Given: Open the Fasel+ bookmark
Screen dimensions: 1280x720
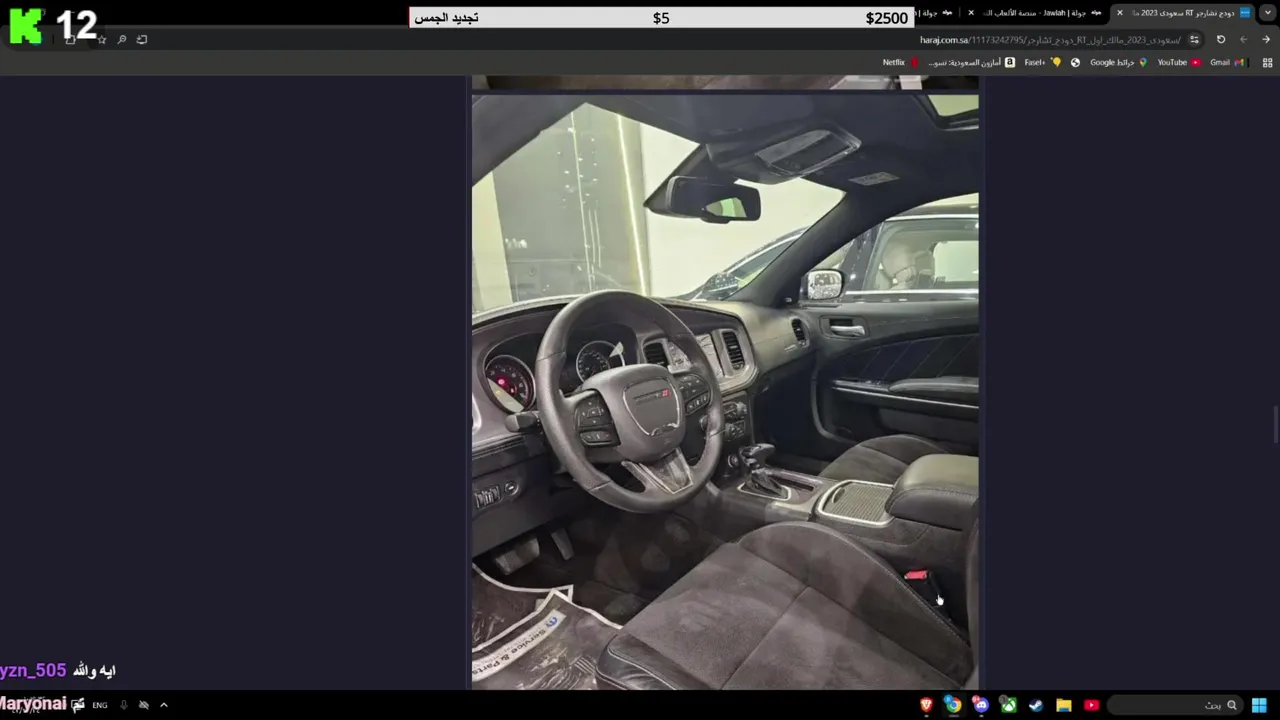Looking at the screenshot, I should (x=1043, y=62).
